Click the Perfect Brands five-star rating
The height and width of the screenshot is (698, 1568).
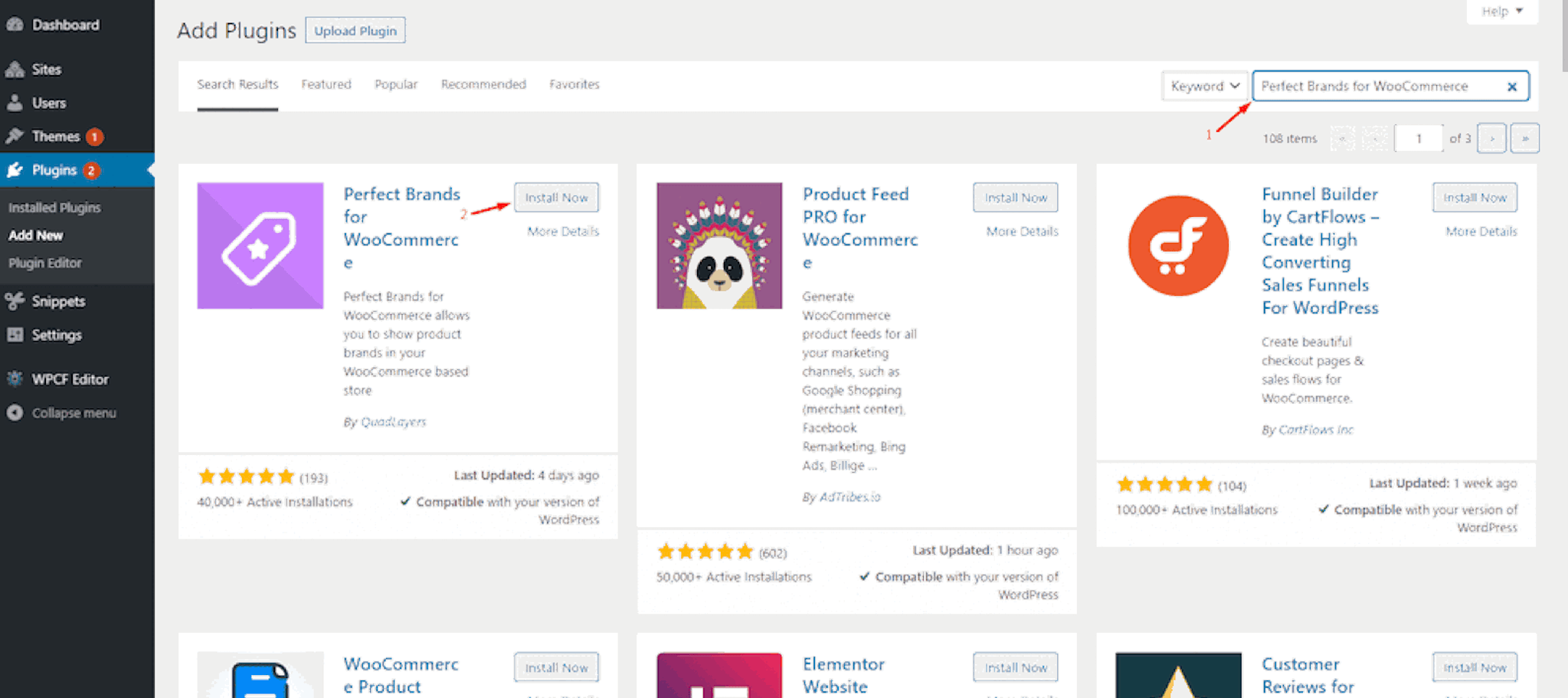point(247,477)
